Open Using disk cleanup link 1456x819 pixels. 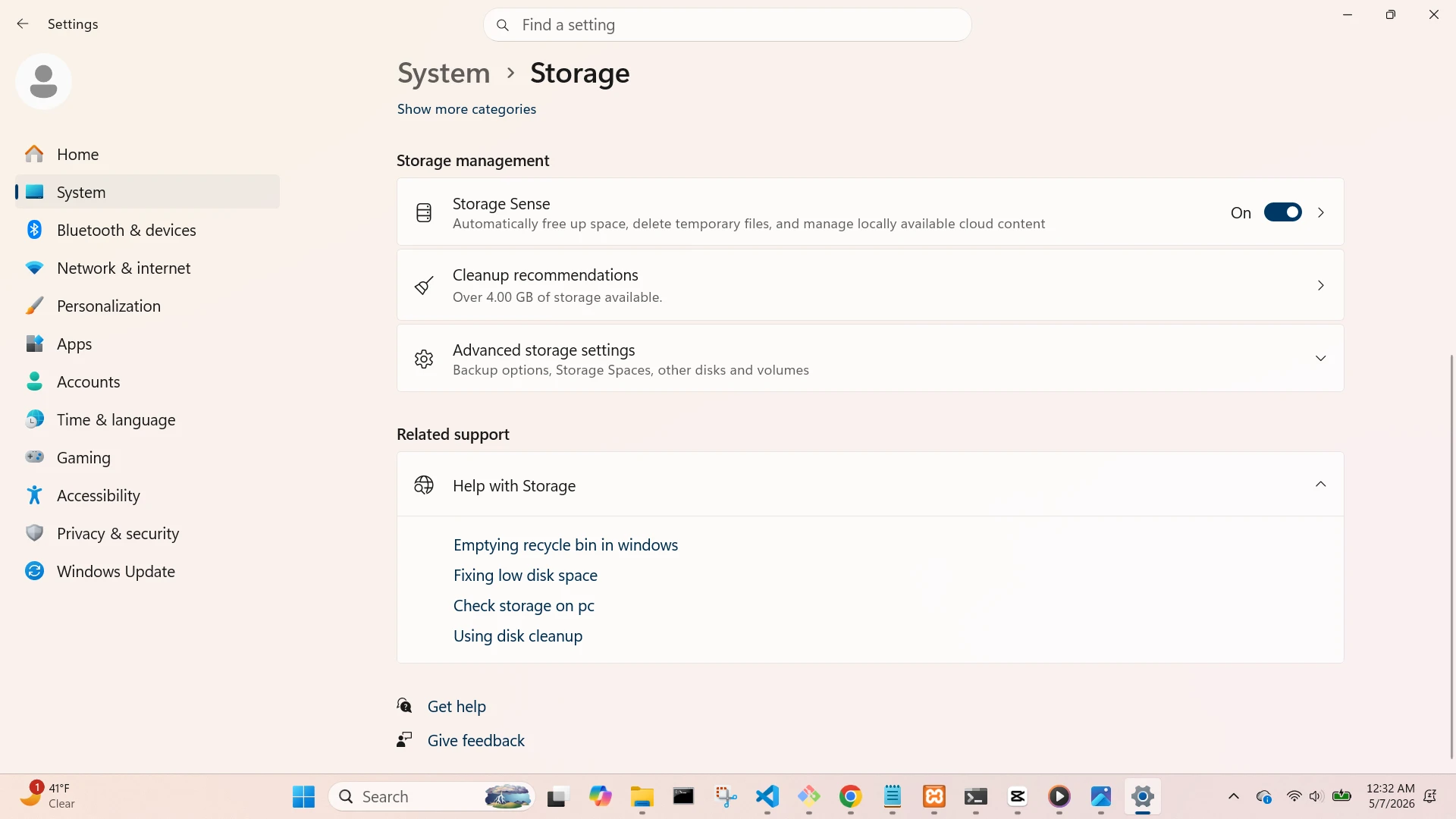pos(518,636)
